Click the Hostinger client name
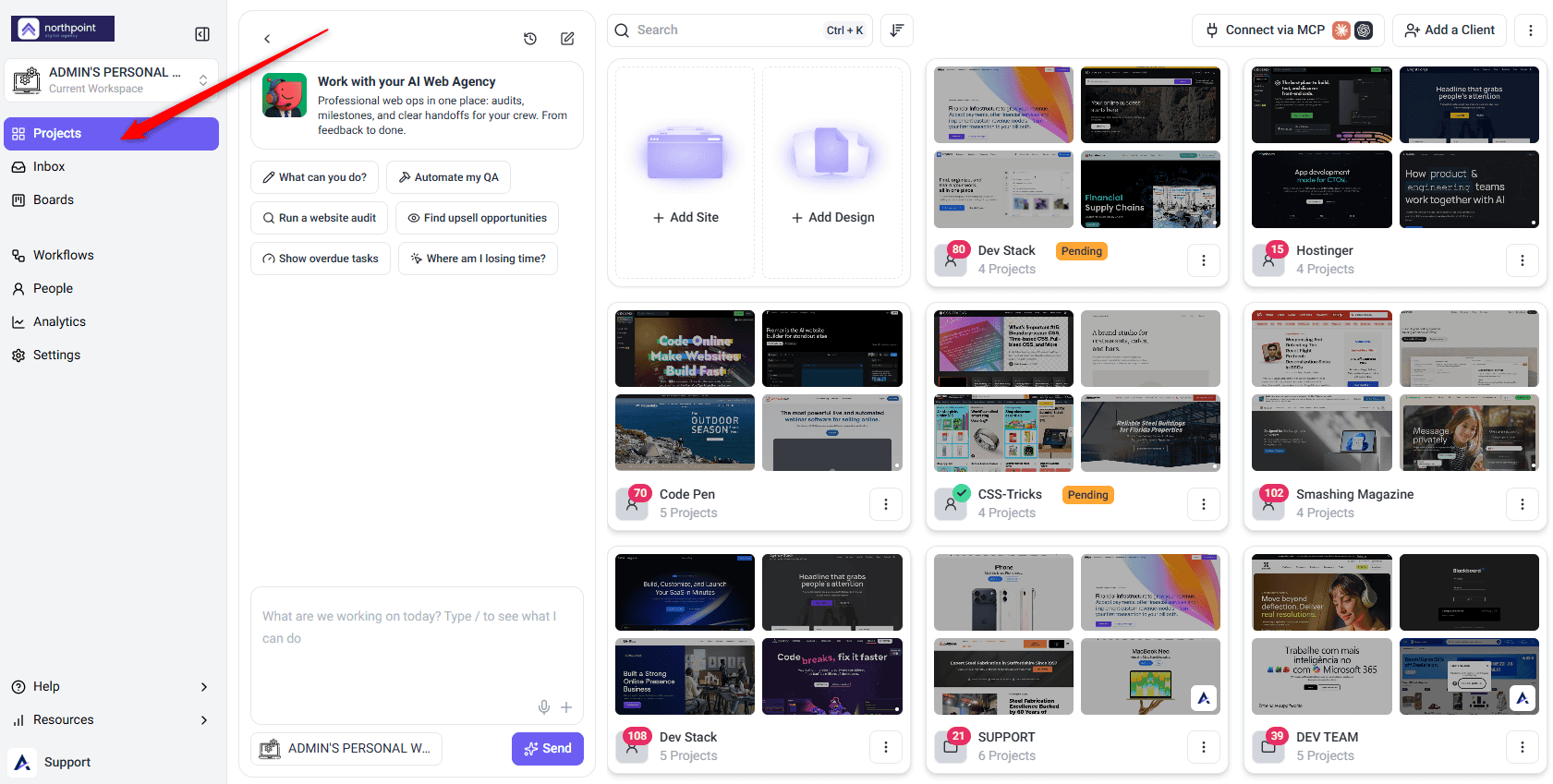Screen dimensions: 1553x784 coord(1324,251)
